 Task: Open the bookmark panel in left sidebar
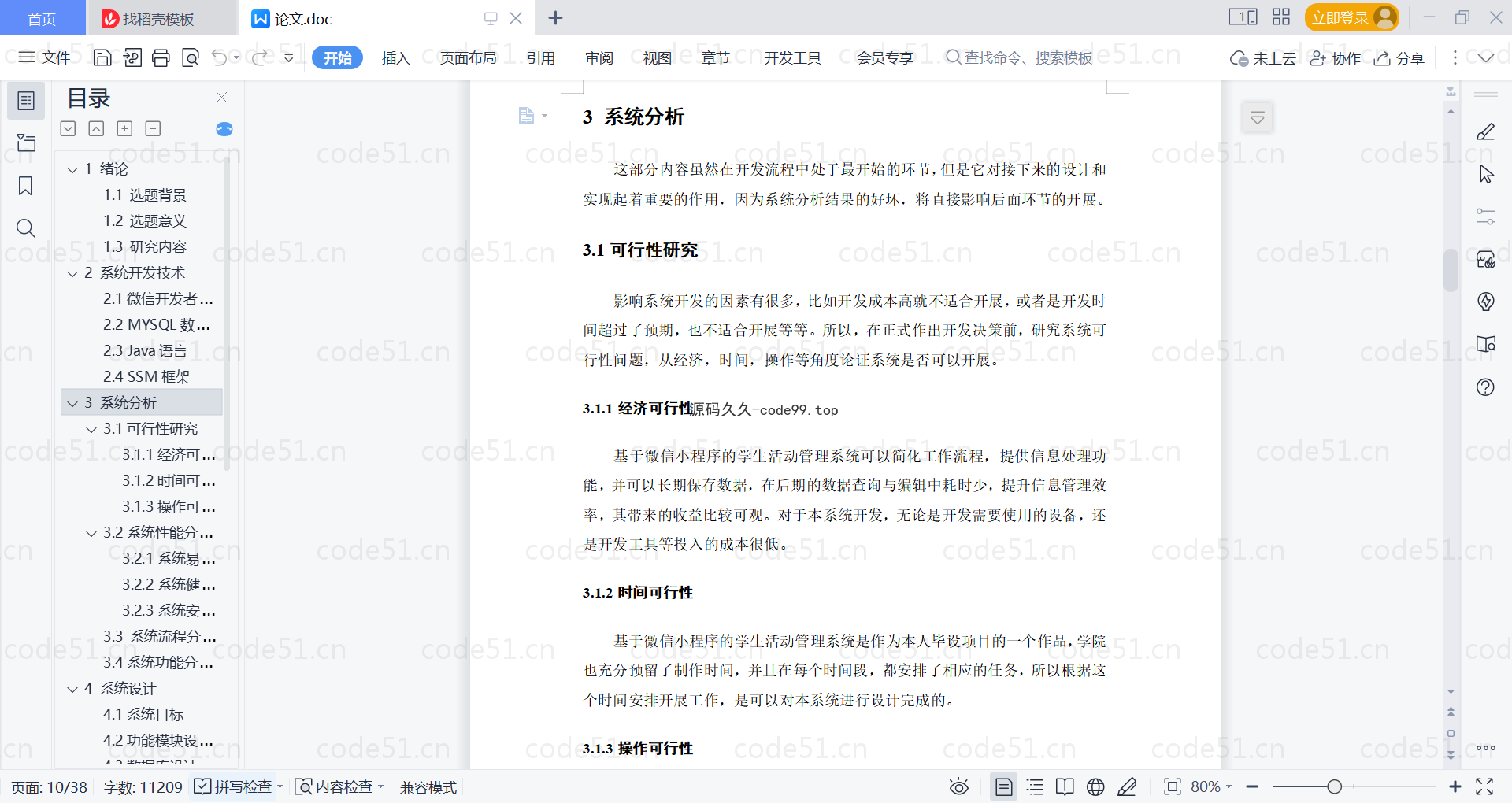[26, 186]
